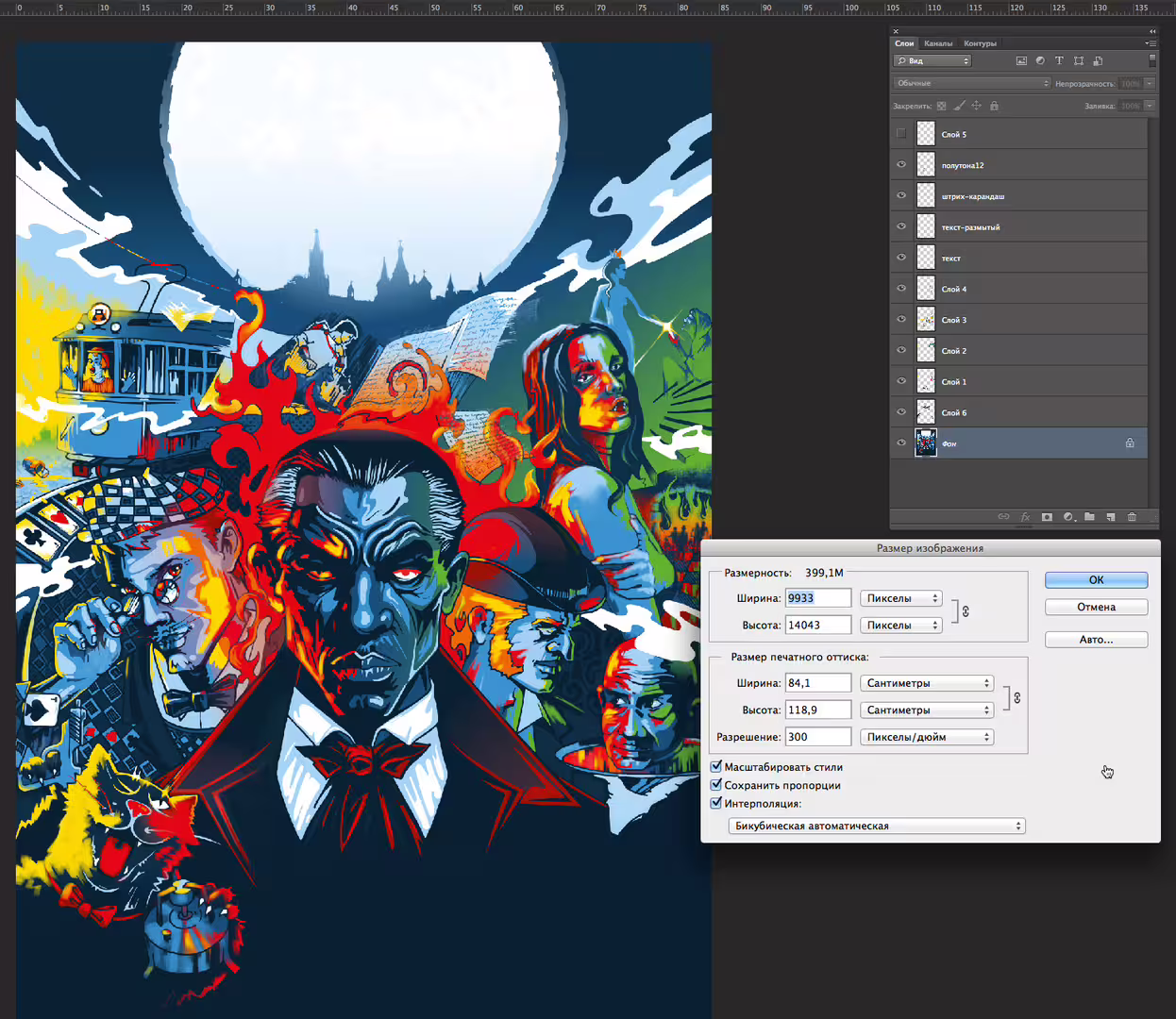The image size is (1176, 1019).
Task: Open Бикубическая автоматическая interpolation dropdown
Action: 877,826
